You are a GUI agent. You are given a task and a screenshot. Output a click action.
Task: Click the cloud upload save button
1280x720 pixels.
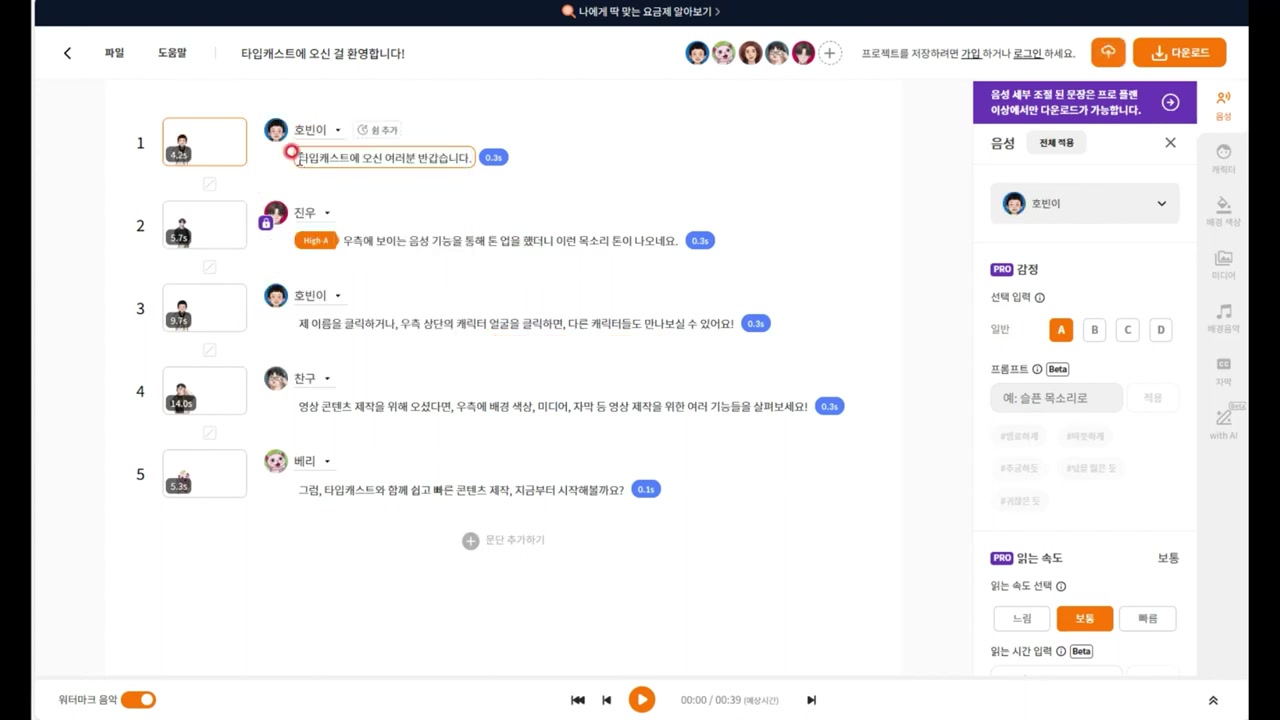[1108, 52]
